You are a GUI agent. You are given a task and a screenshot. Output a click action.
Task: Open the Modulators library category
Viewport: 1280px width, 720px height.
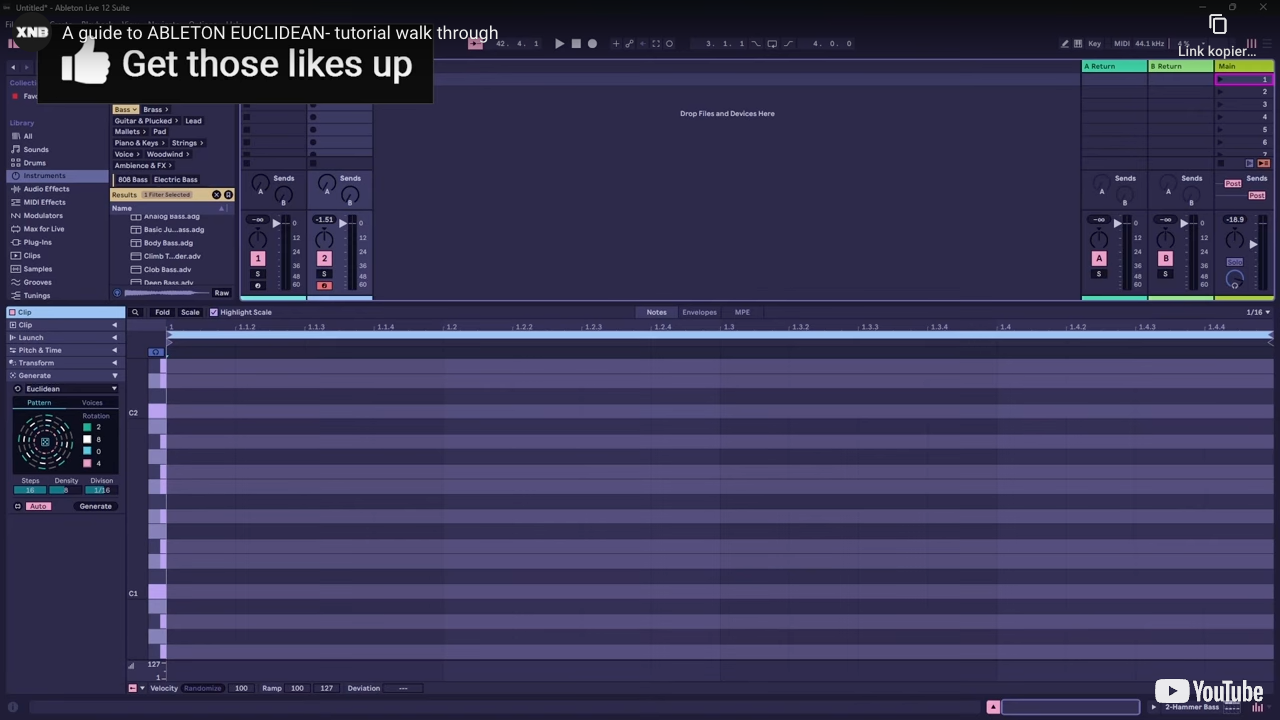point(43,216)
